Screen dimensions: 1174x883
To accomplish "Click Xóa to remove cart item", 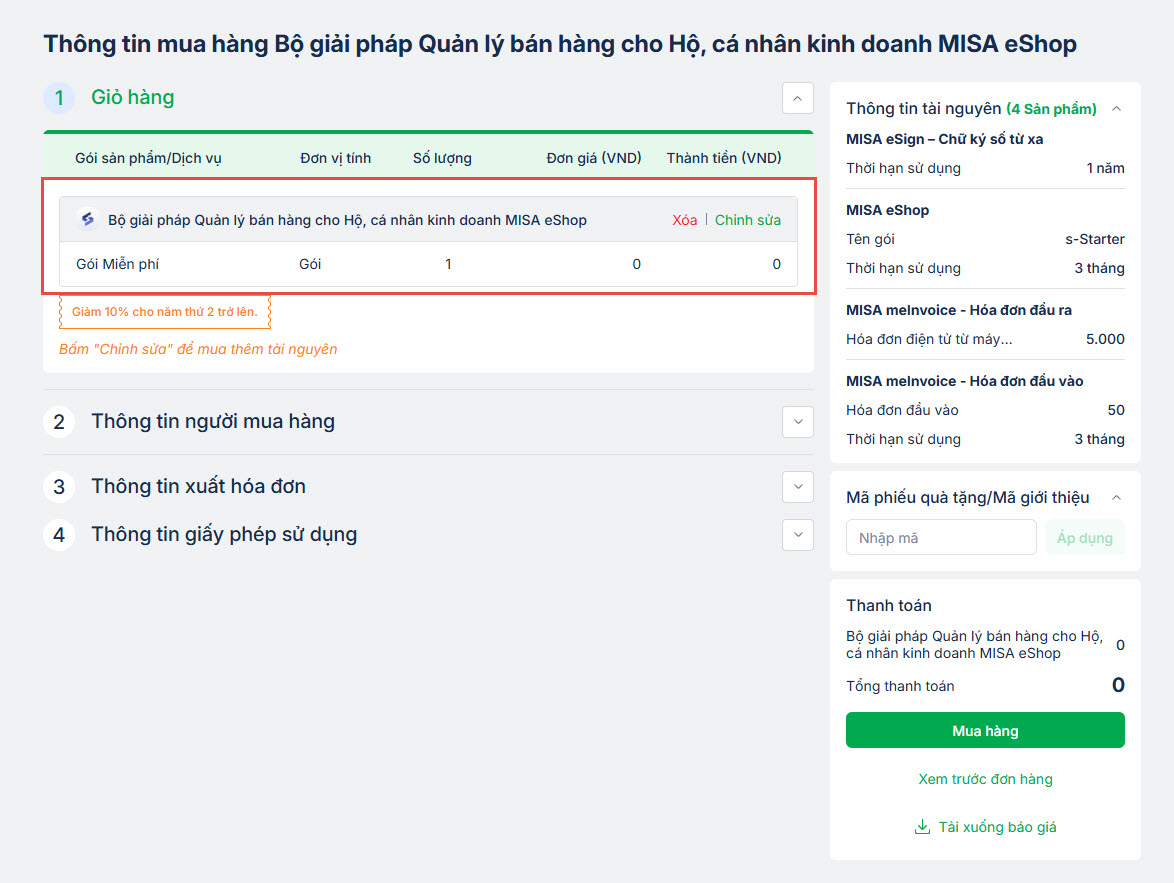I will [x=684, y=220].
